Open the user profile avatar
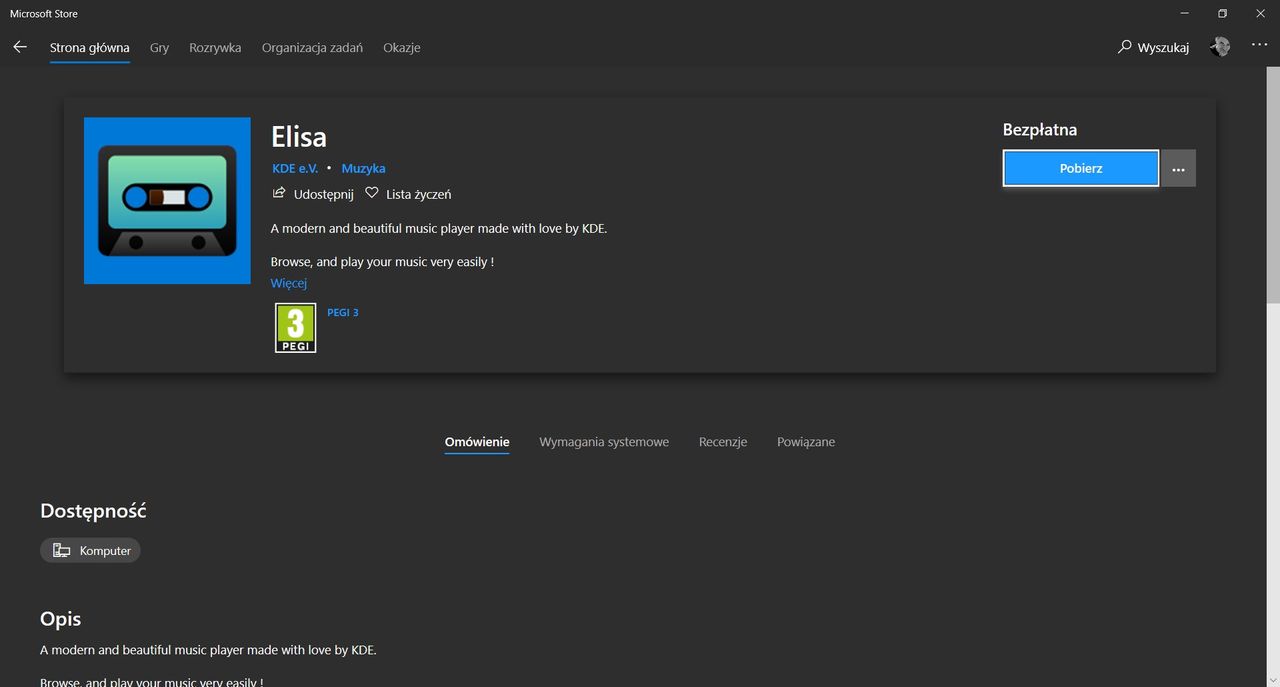This screenshot has width=1280, height=687. (x=1220, y=46)
